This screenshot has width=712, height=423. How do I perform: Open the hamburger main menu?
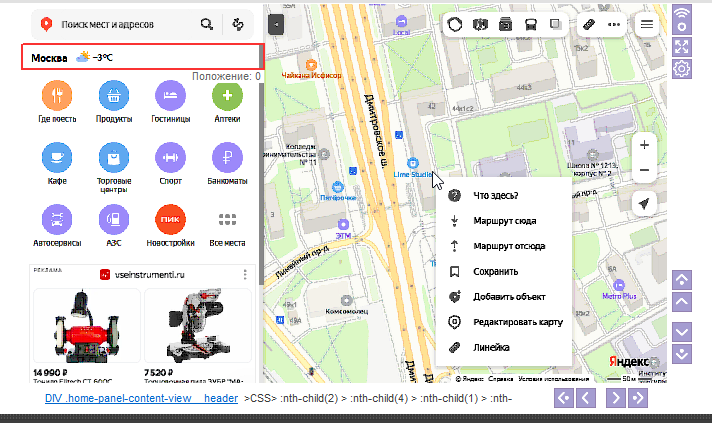coord(647,24)
